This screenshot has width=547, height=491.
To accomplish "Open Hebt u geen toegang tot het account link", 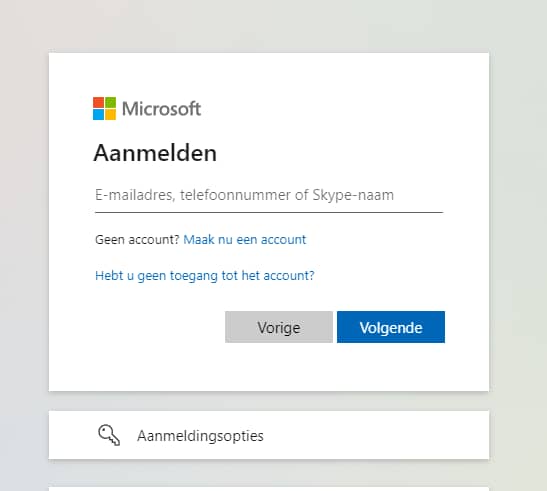I will [x=205, y=276].
